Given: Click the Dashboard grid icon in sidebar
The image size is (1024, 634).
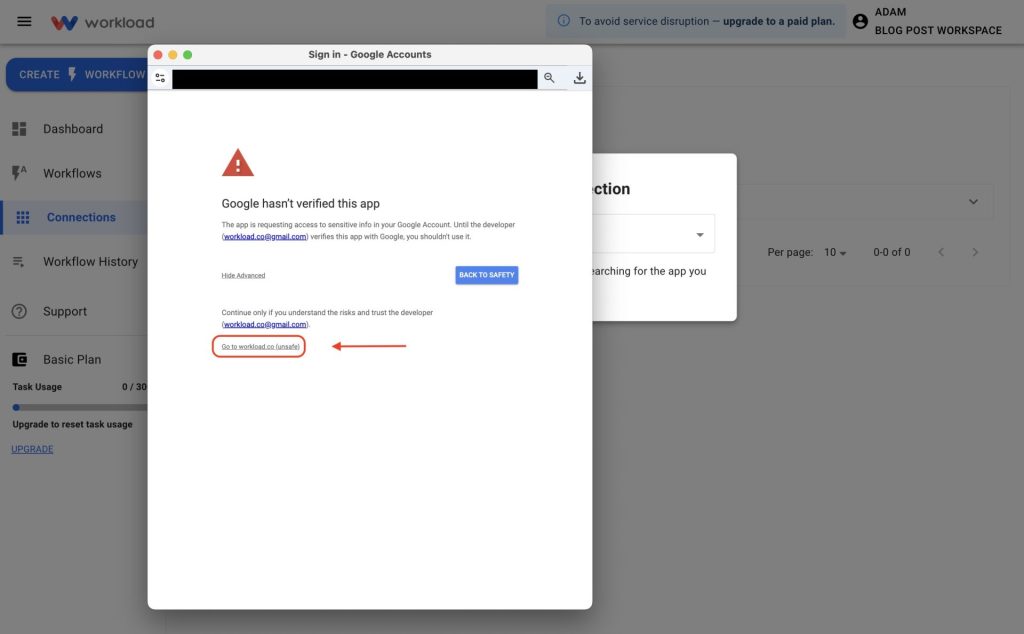Looking at the screenshot, I should click(x=20, y=129).
